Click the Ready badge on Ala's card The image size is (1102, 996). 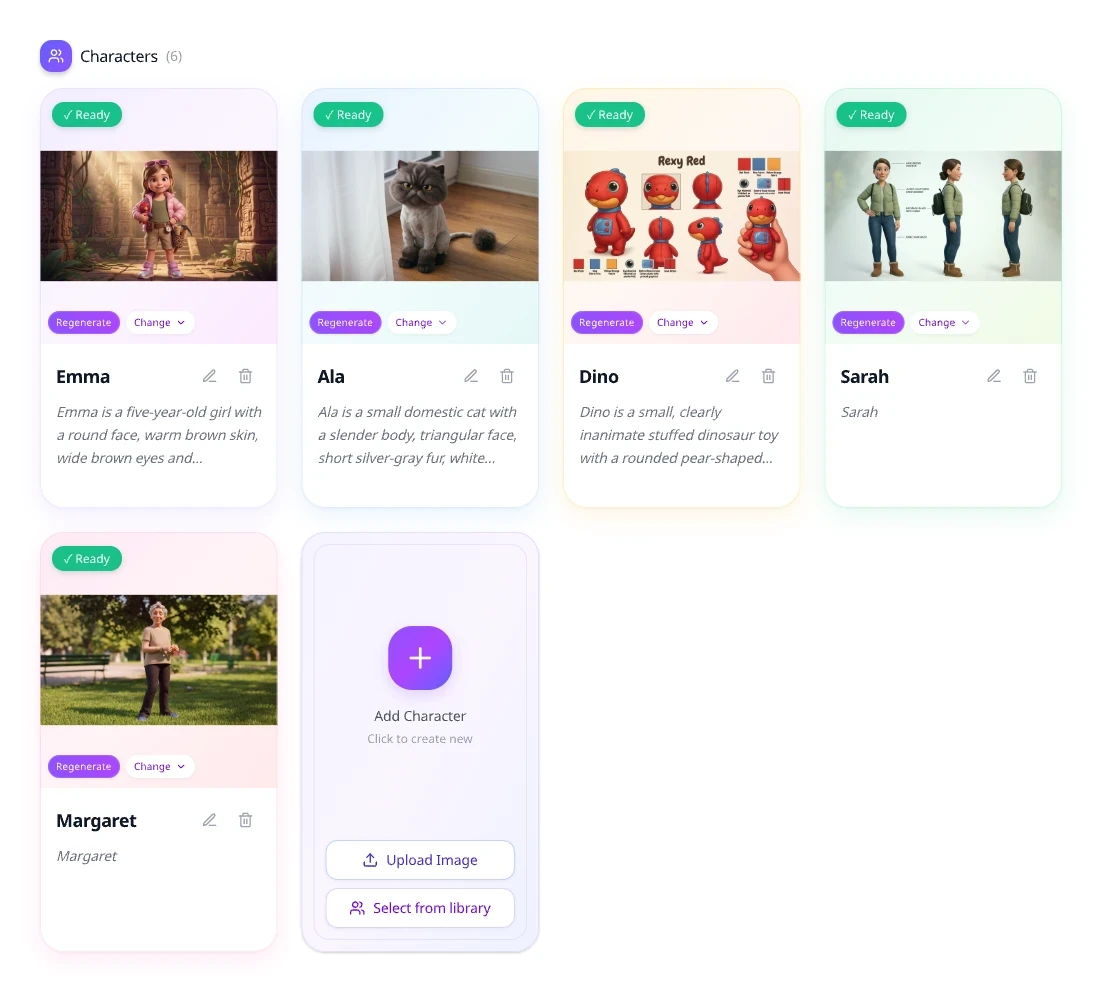coord(349,115)
